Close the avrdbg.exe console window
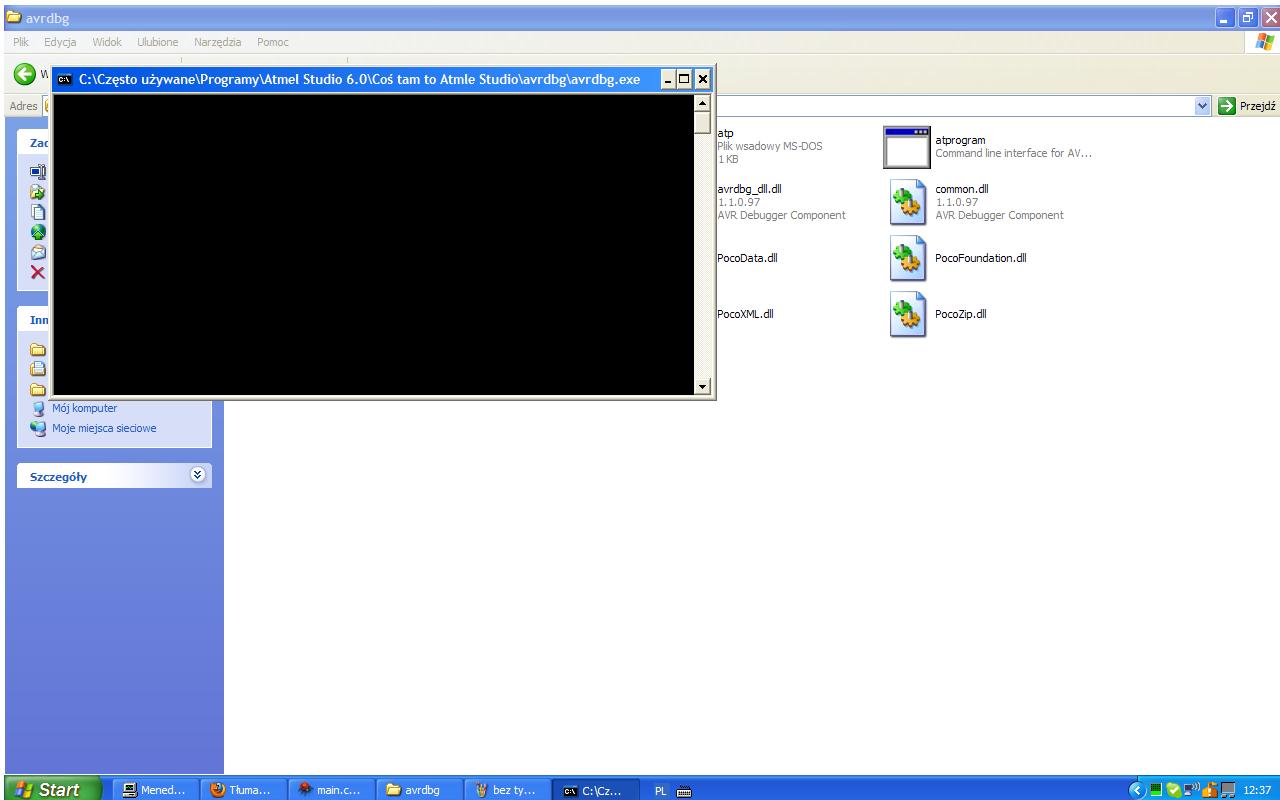Screen dimensions: 1280x800 [x=702, y=79]
